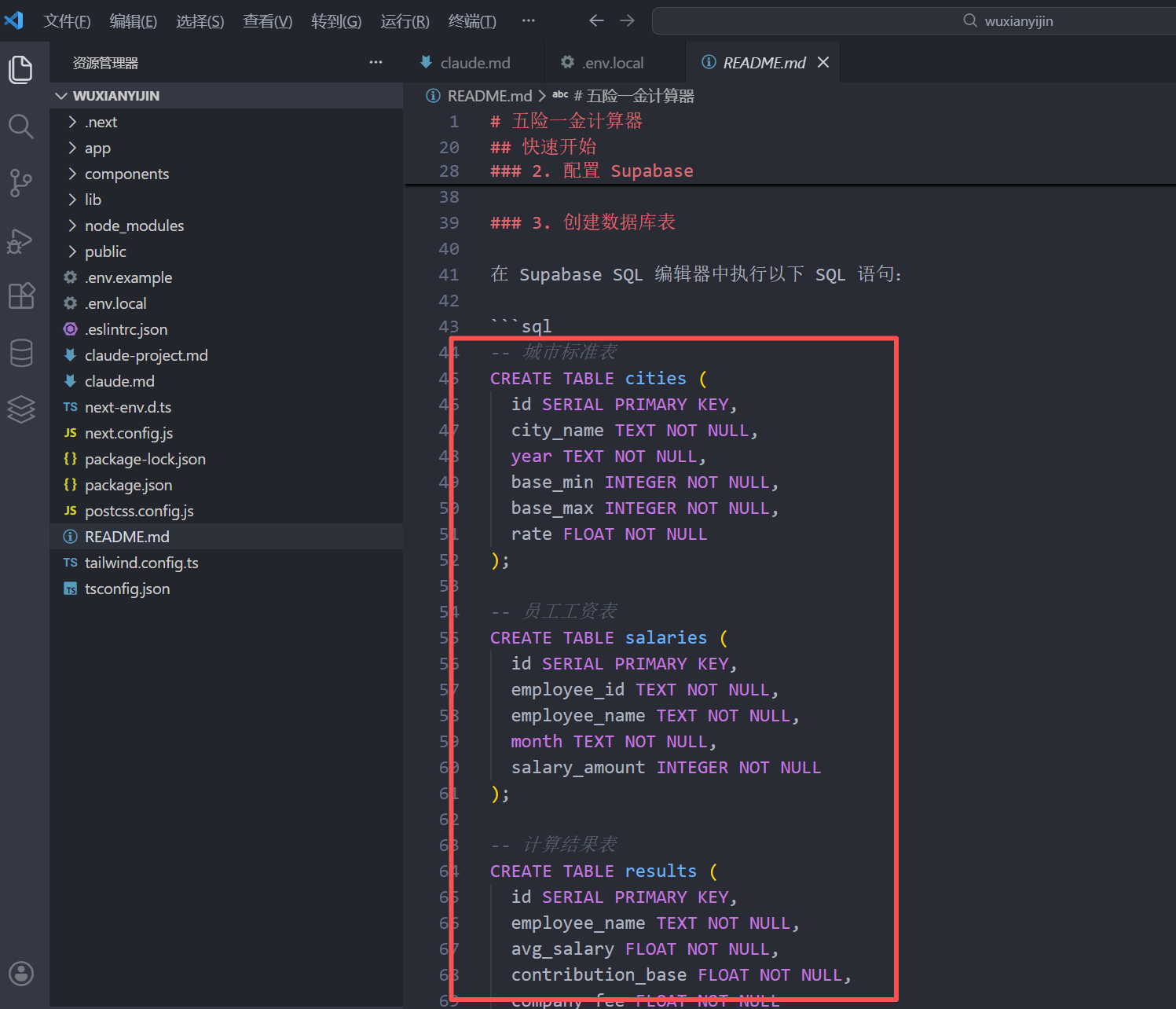Open the 查看(V) menu

pyautogui.click(x=268, y=21)
